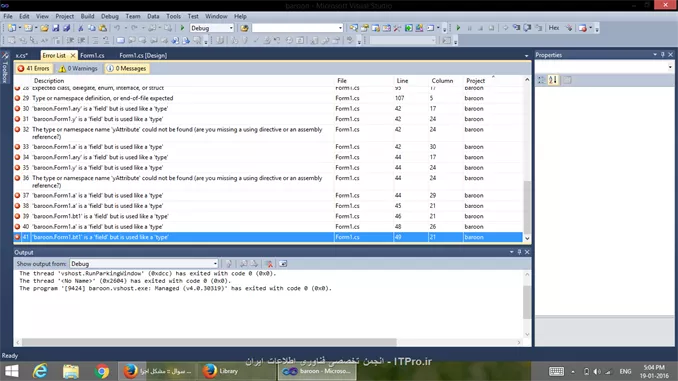Screen dimensions: 678x381
Task: Open the Properties panel window position dropdown
Action: 655,55
